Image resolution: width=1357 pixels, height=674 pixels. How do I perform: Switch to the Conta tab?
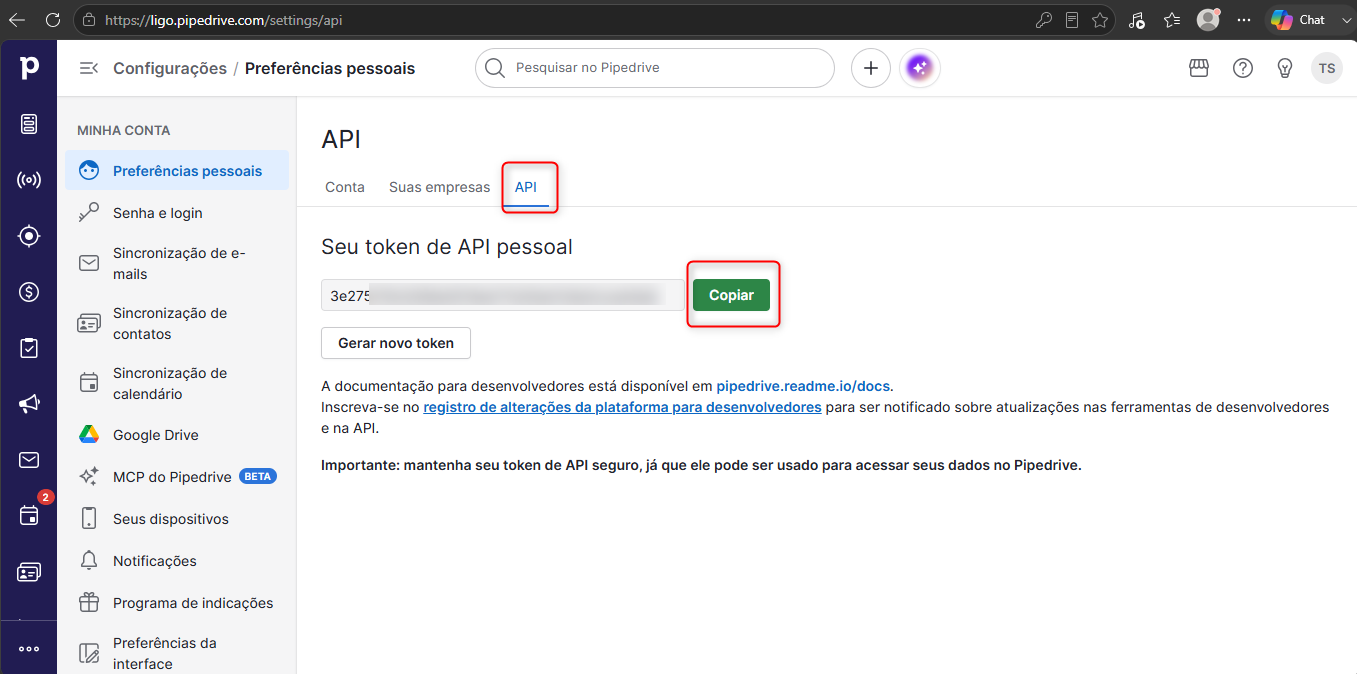[x=345, y=187]
